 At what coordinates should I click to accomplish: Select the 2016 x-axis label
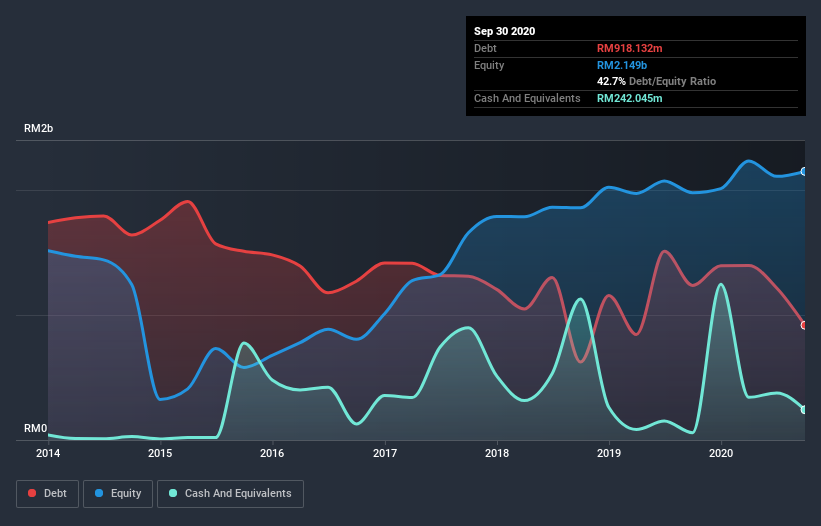272,453
